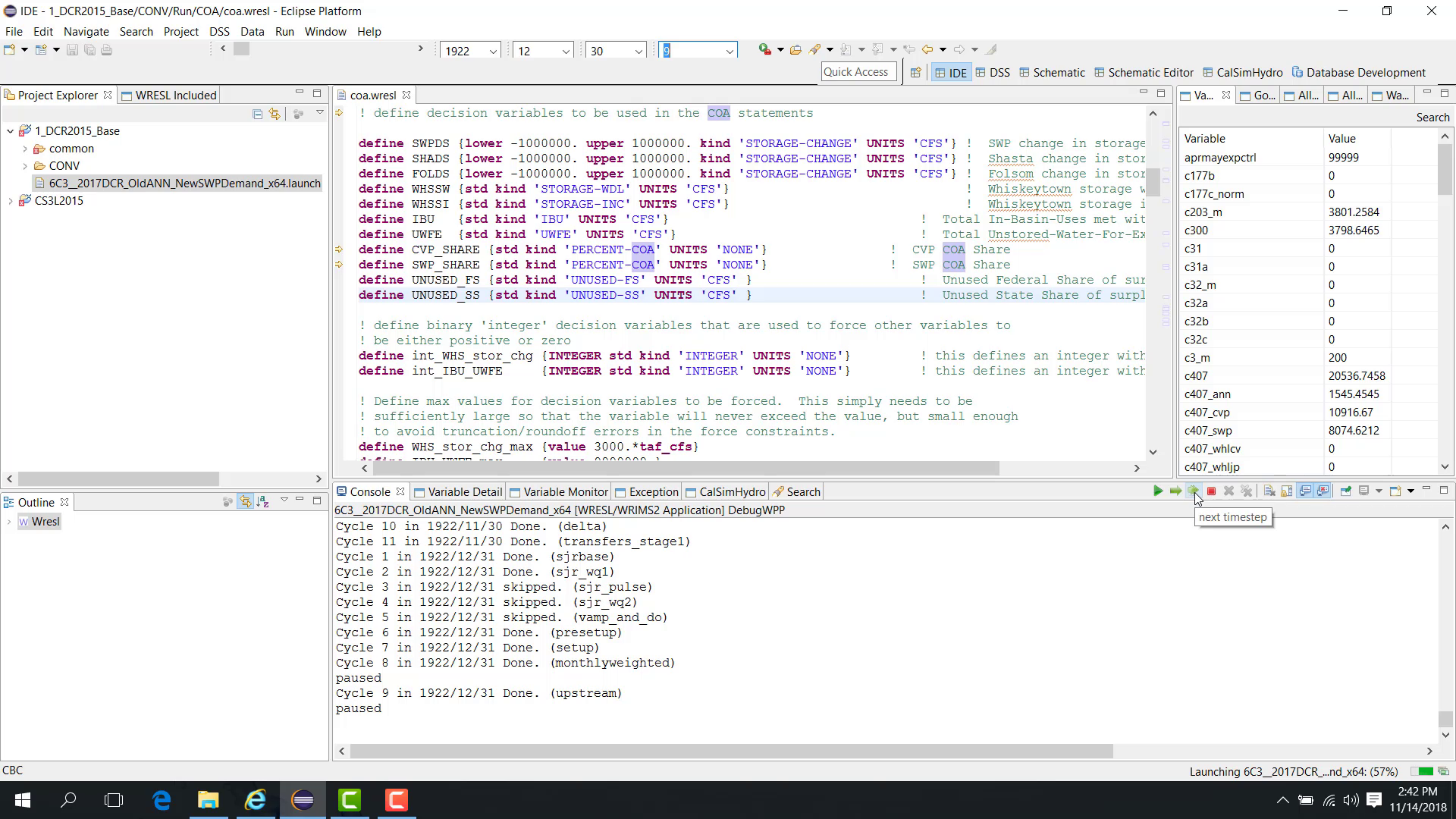Switch to the DSS perspective
Image resolution: width=1456 pixels, height=819 pixels.
click(993, 73)
